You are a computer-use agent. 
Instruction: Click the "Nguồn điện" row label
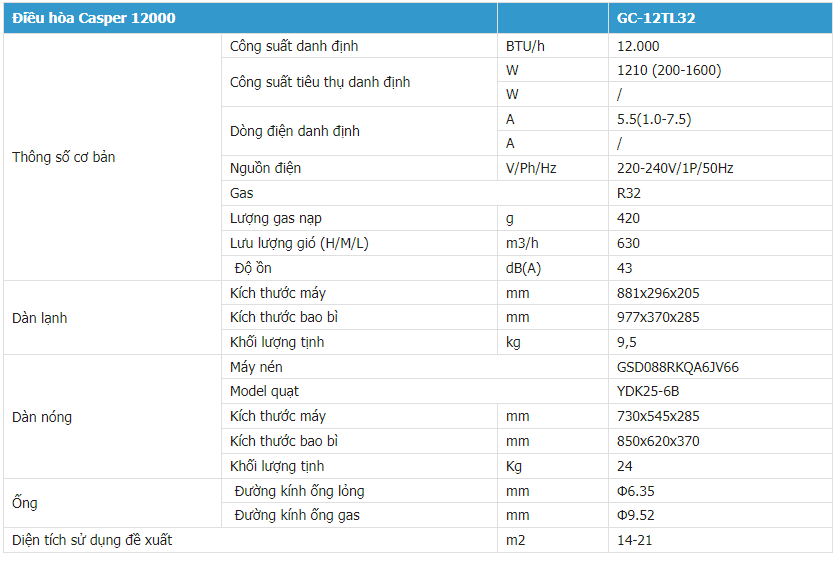point(265,168)
